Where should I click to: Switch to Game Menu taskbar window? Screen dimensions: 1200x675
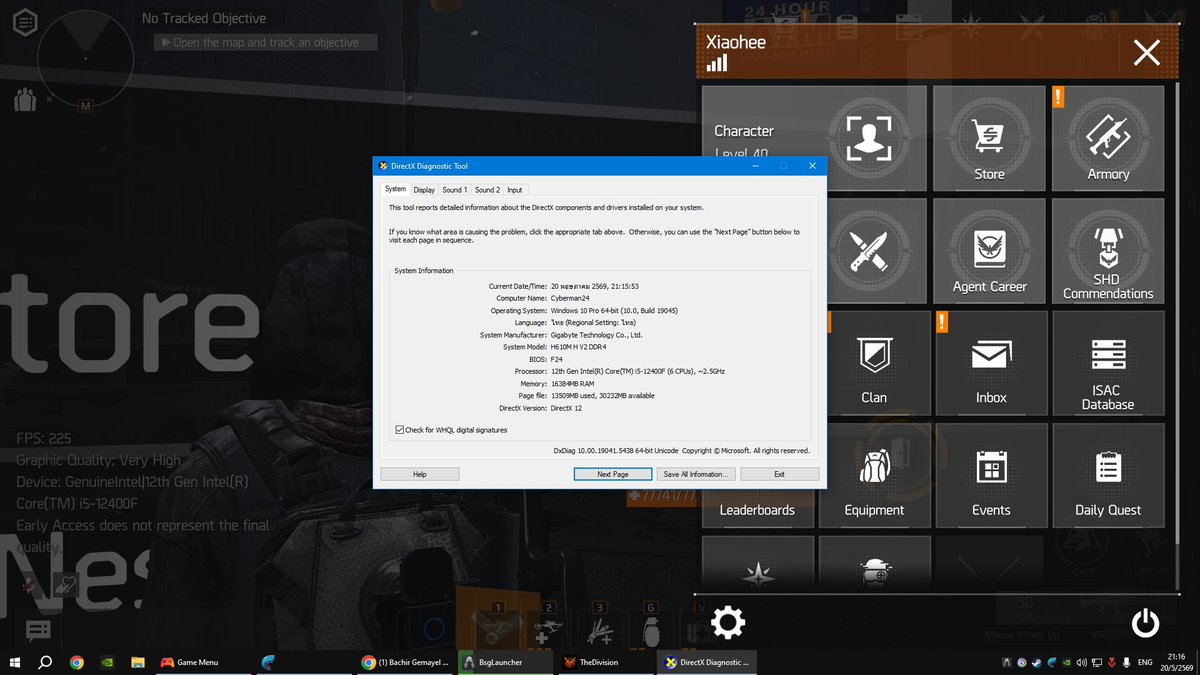tap(203, 662)
